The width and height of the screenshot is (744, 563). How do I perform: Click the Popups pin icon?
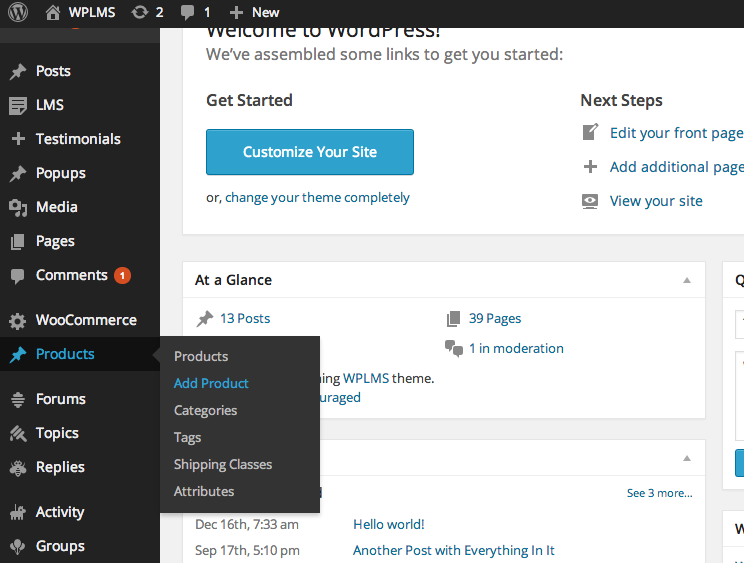tap(18, 174)
